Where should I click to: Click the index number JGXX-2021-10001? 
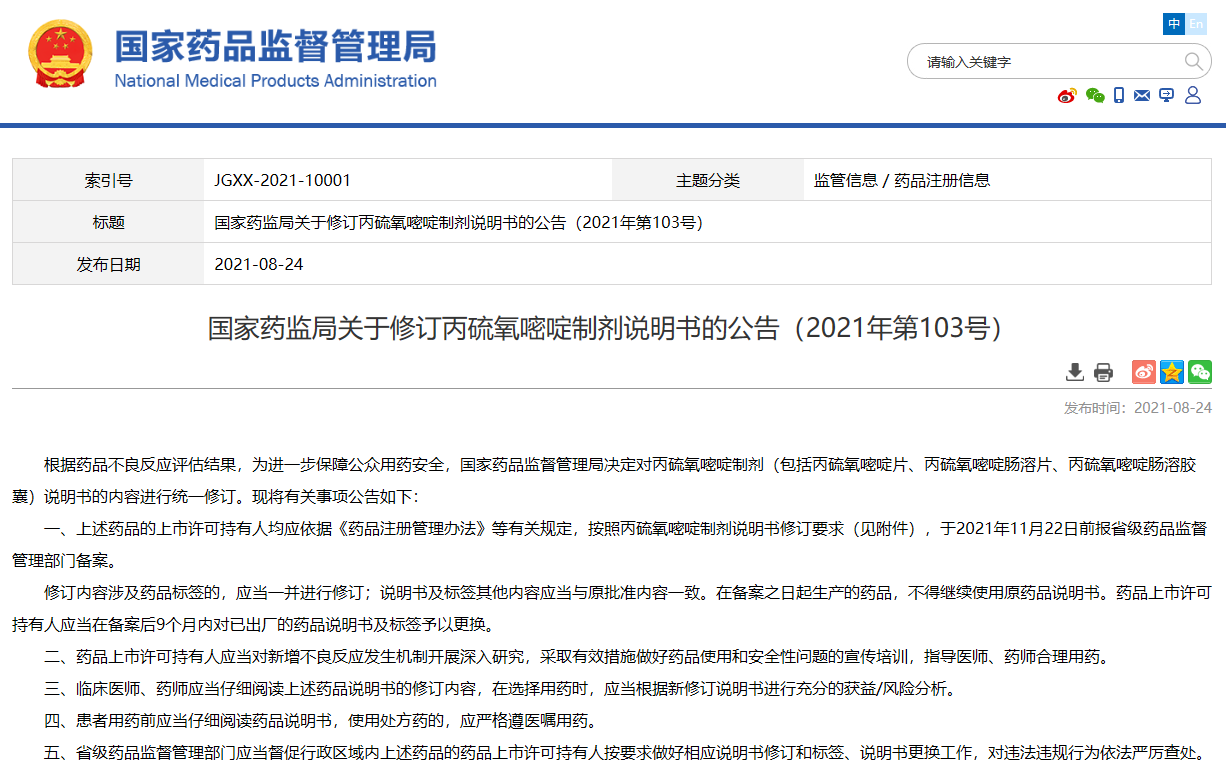282,180
